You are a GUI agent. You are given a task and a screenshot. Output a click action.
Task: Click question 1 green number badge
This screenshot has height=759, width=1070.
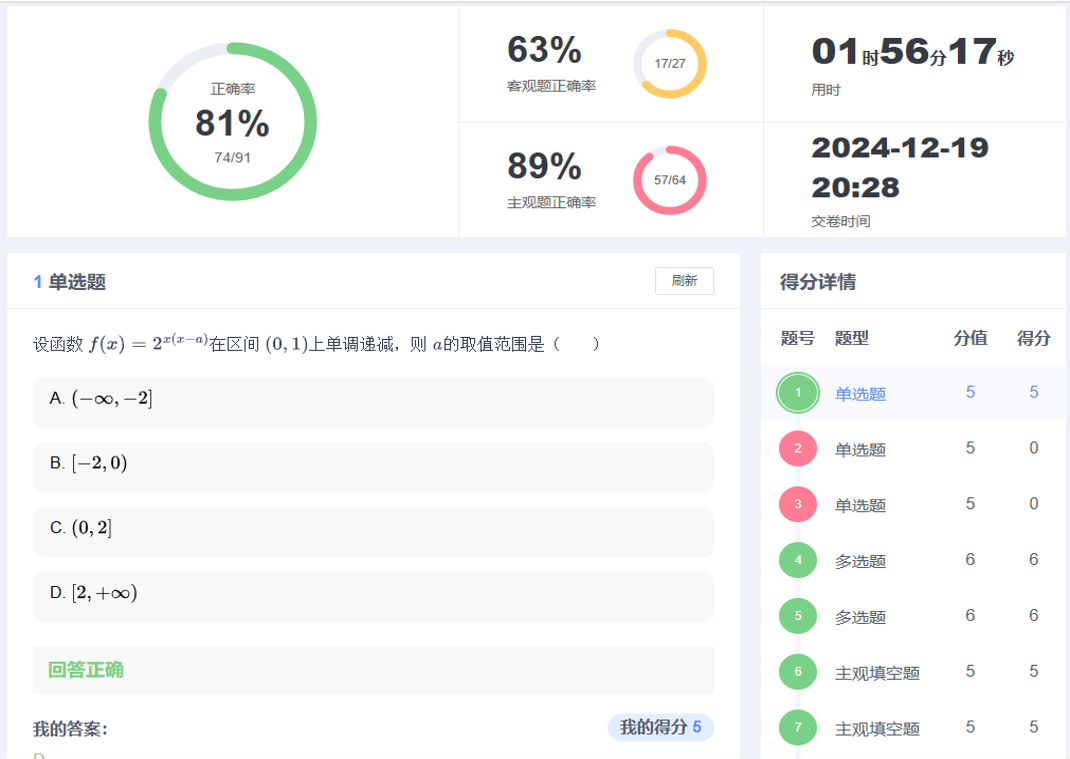point(797,392)
